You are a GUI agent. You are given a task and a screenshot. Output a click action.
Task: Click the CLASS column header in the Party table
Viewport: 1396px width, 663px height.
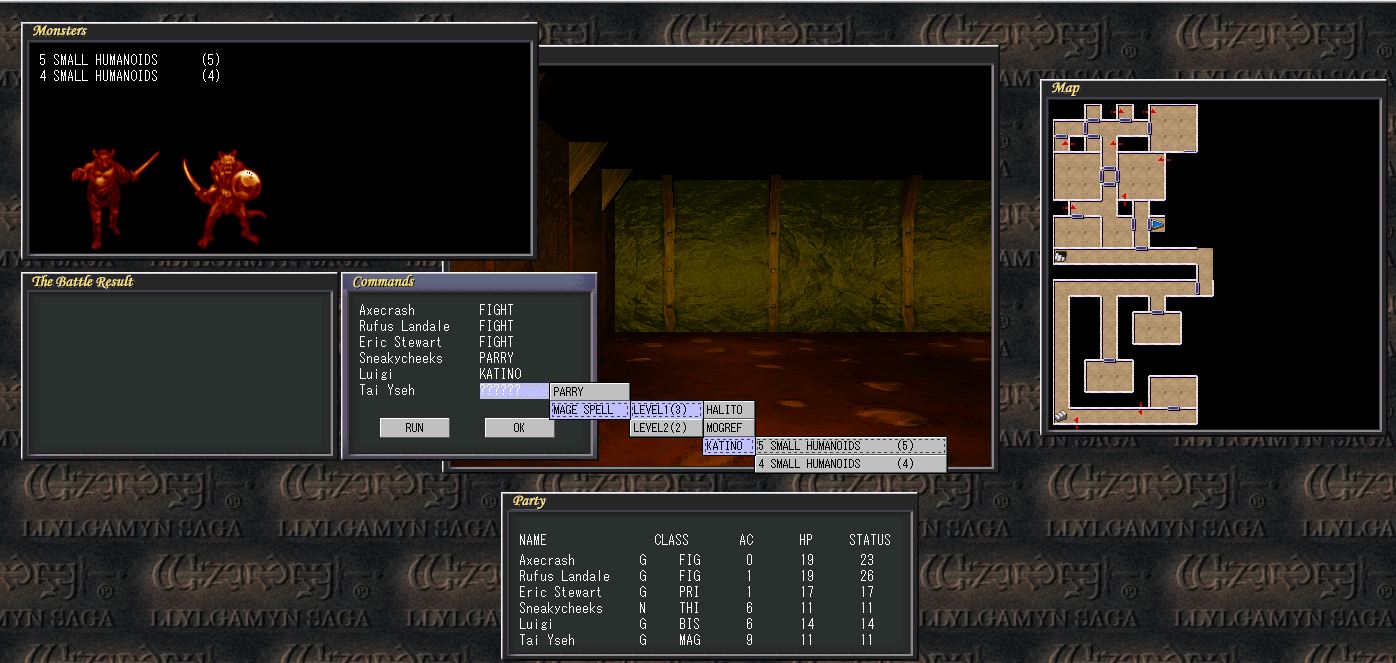[x=671, y=539]
